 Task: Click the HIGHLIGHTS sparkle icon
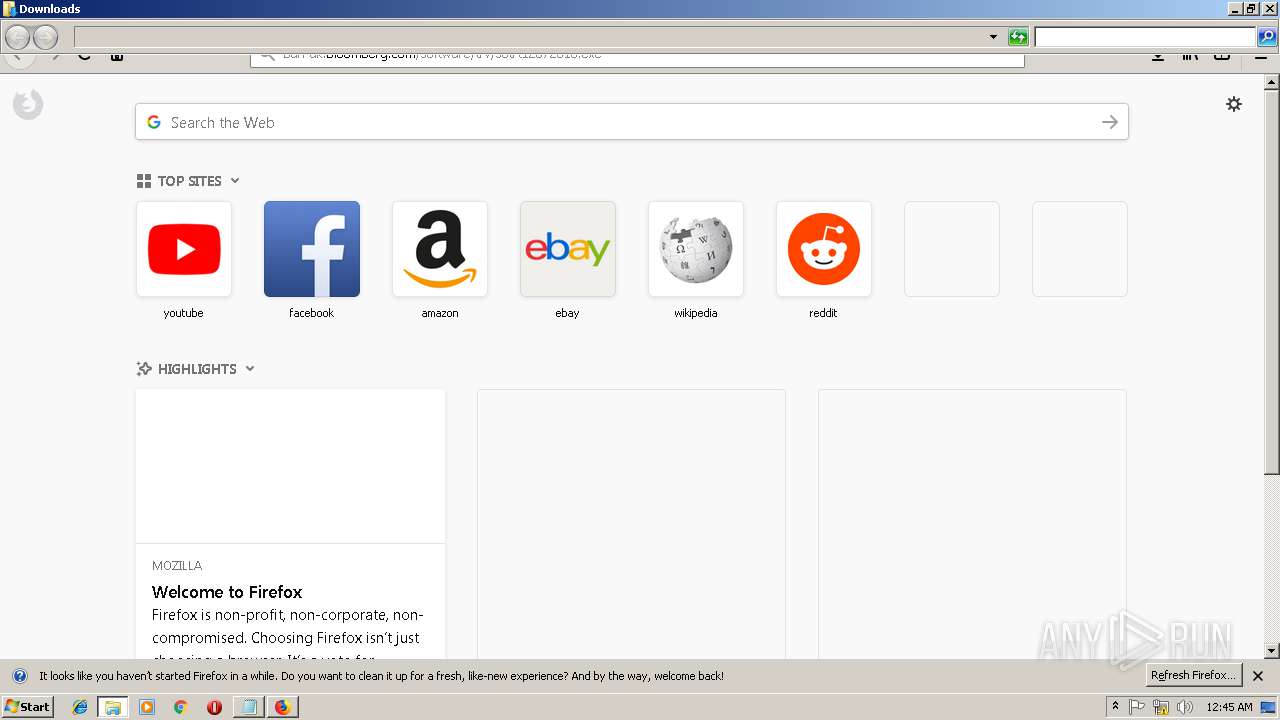[x=144, y=369]
